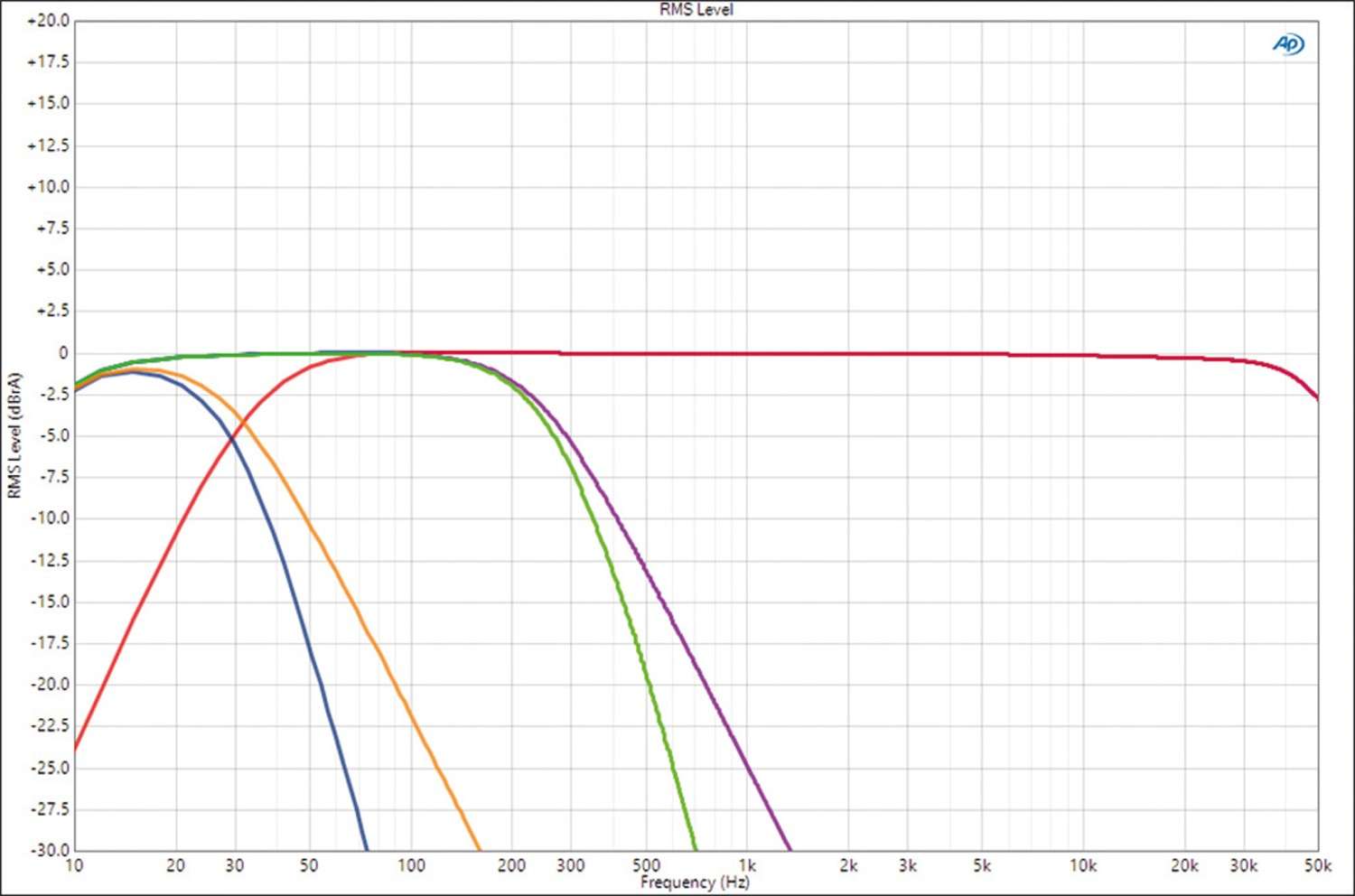Viewport: 1355px width, 896px height.
Task: Click the +17.5 y-axis value
Action: [48, 62]
